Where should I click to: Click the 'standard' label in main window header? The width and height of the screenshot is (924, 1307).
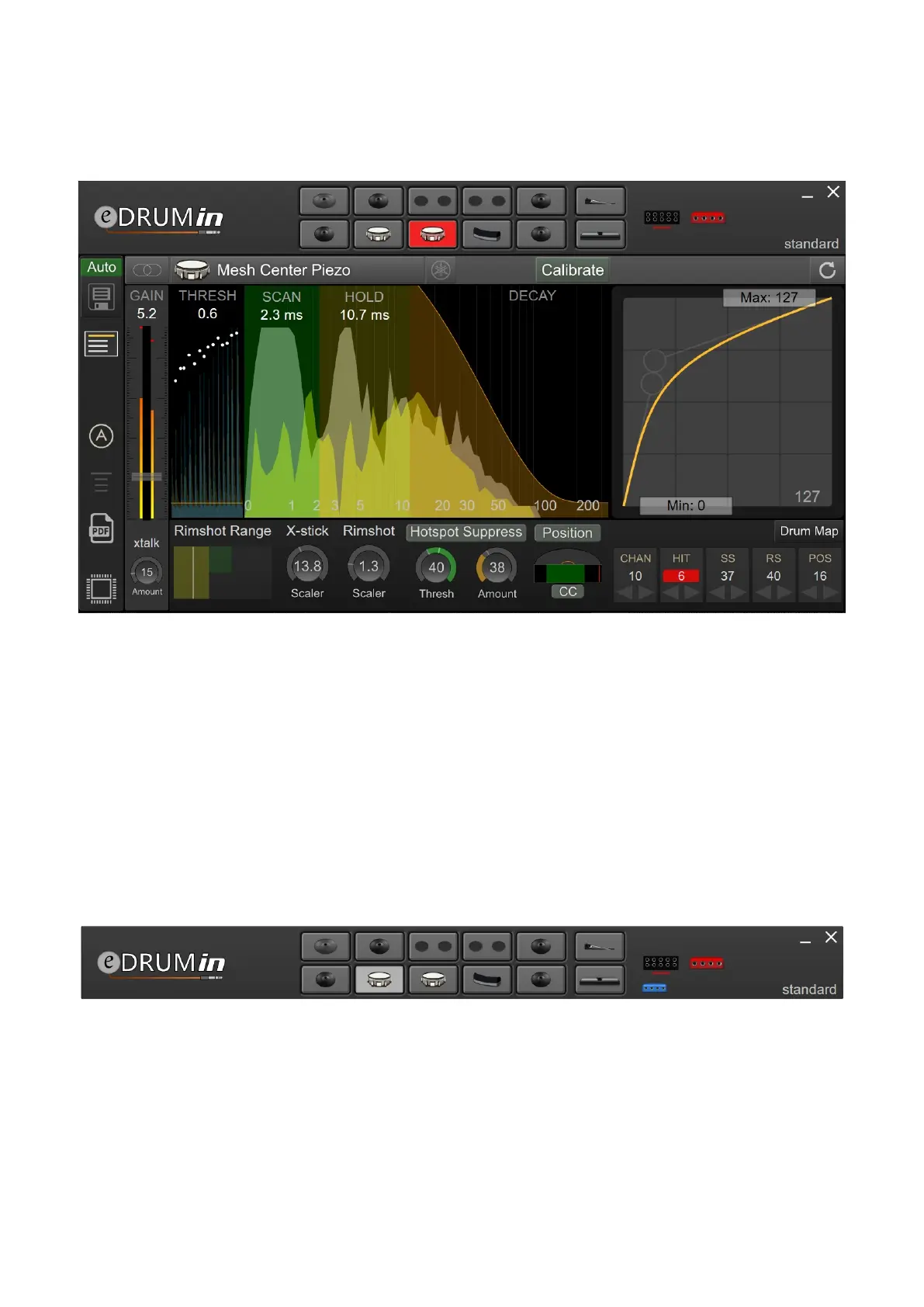coord(811,244)
